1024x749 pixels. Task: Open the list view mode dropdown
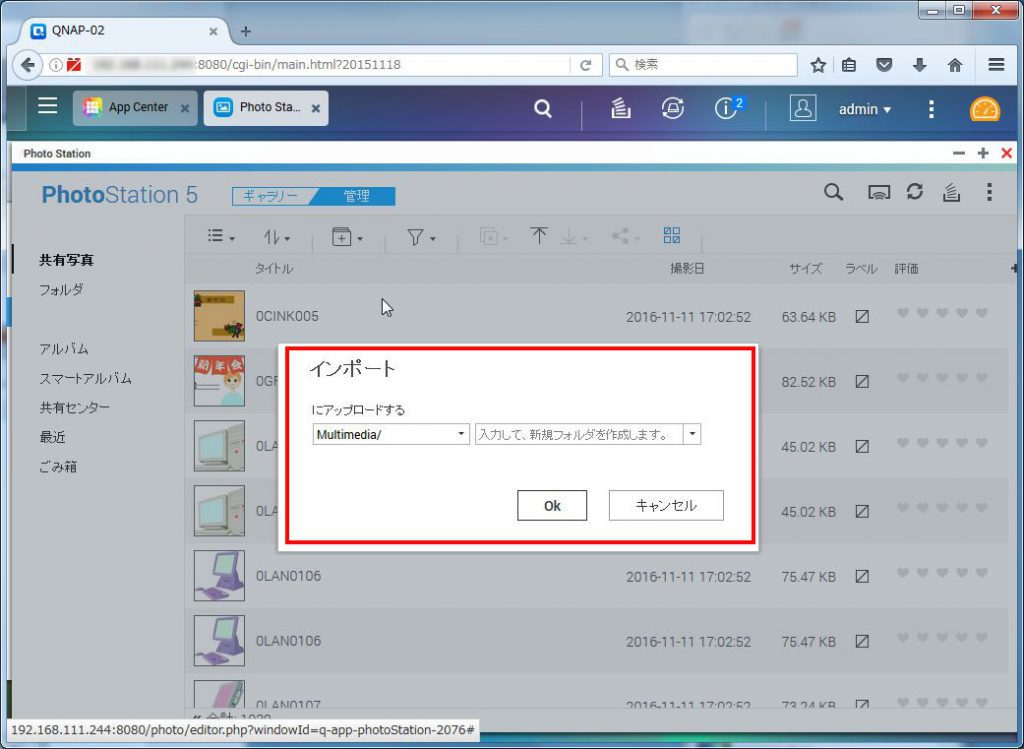click(221, 236)
